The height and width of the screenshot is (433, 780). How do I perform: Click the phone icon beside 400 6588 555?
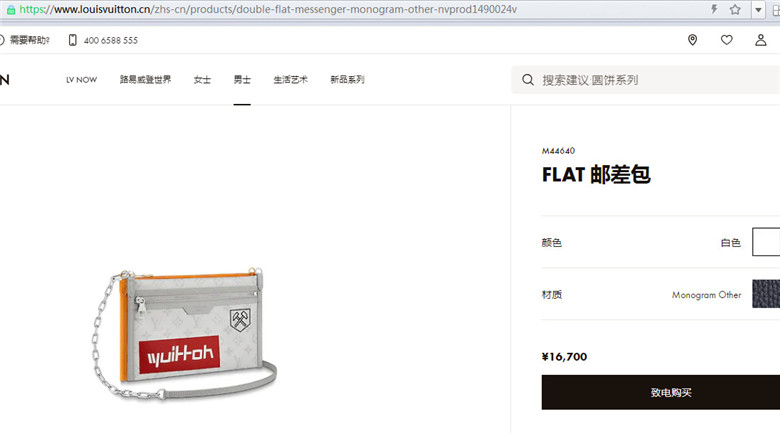click(73, 40)
